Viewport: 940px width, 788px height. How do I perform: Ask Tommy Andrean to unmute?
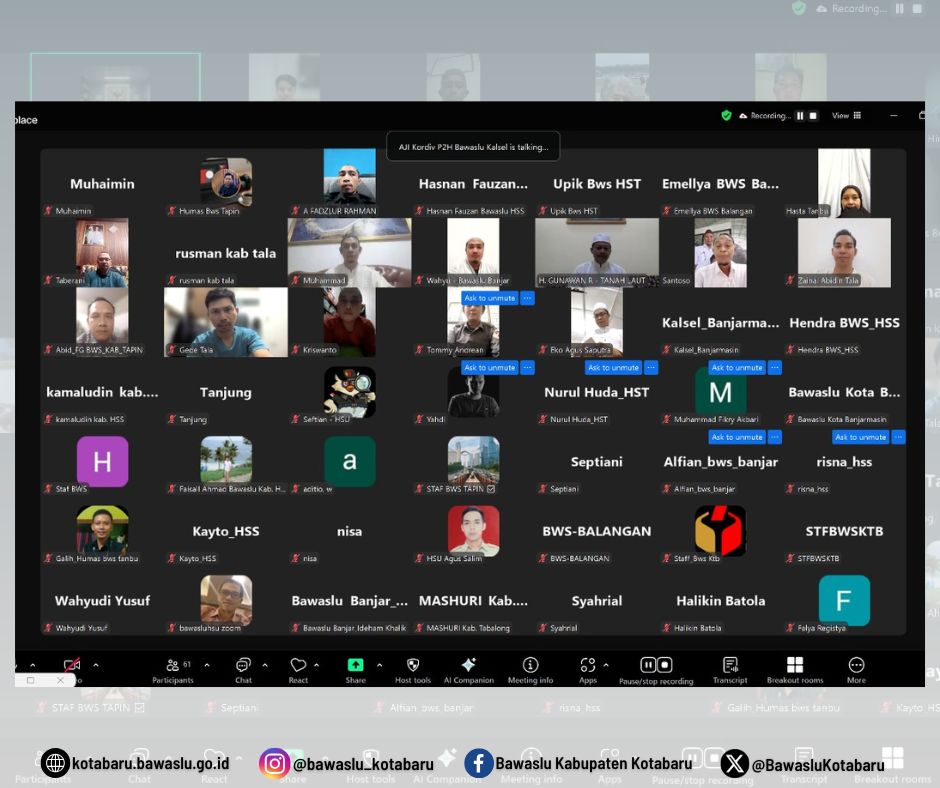pyautogui.click(x=489, y=298)
